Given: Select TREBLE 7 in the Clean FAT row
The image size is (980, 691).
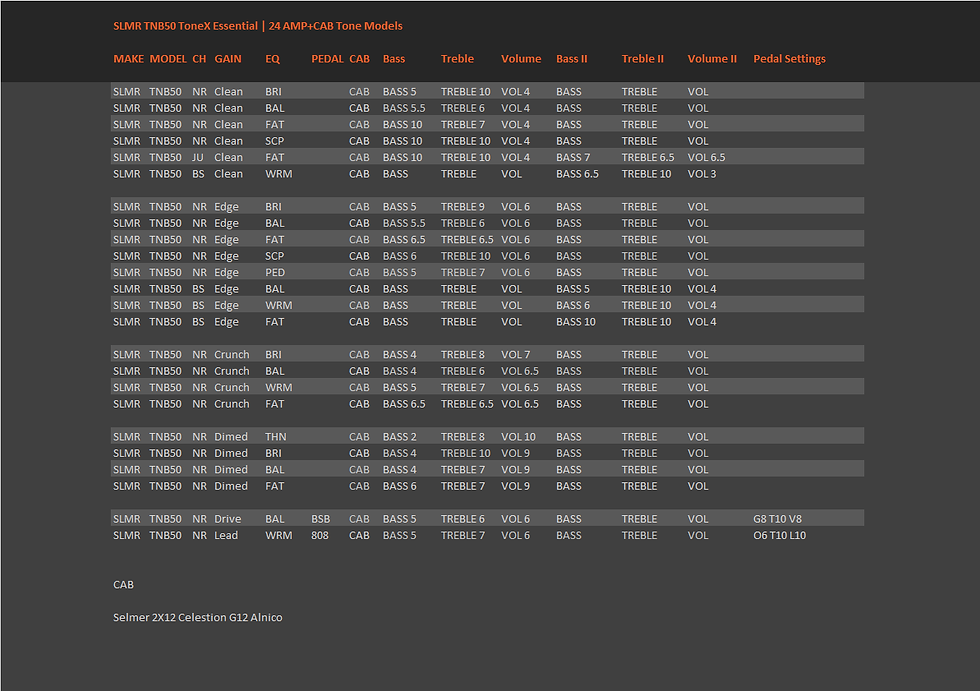Looking at the screenshot, I should [x=462, y=124].
